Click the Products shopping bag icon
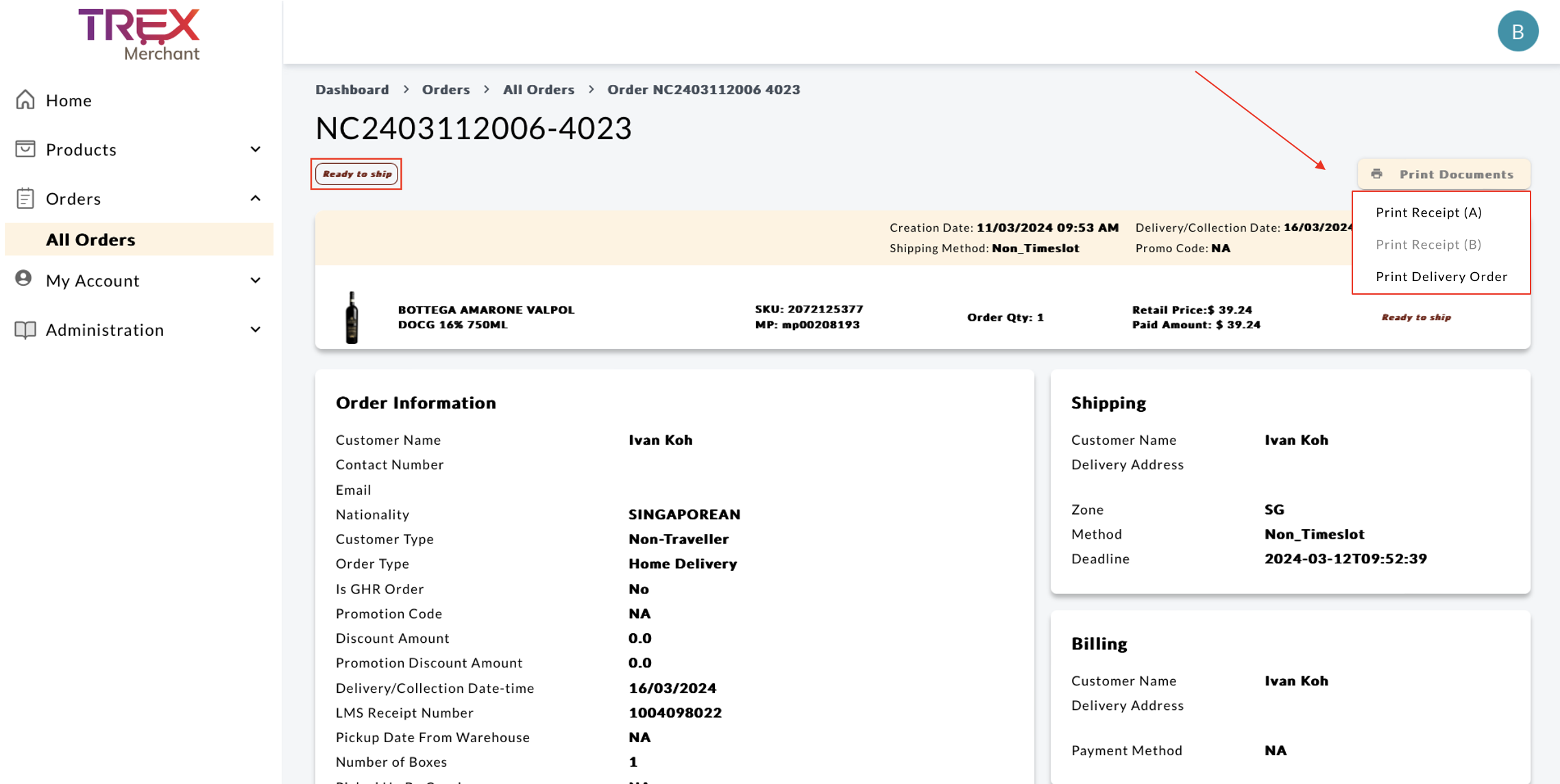The height and width of the screenshot is (784, 1560). tap(25, 149)
